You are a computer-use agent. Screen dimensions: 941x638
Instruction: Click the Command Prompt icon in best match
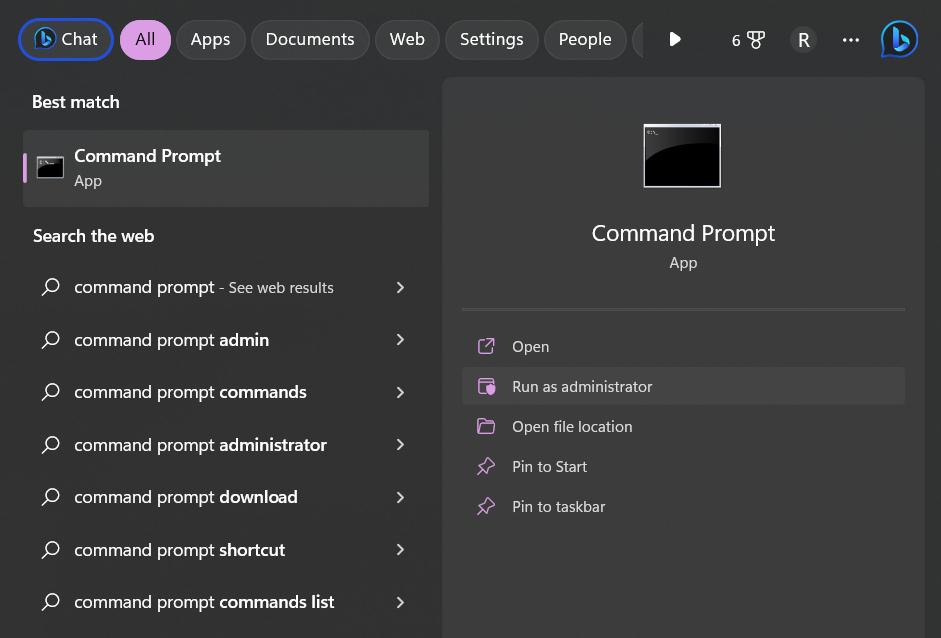50,167
